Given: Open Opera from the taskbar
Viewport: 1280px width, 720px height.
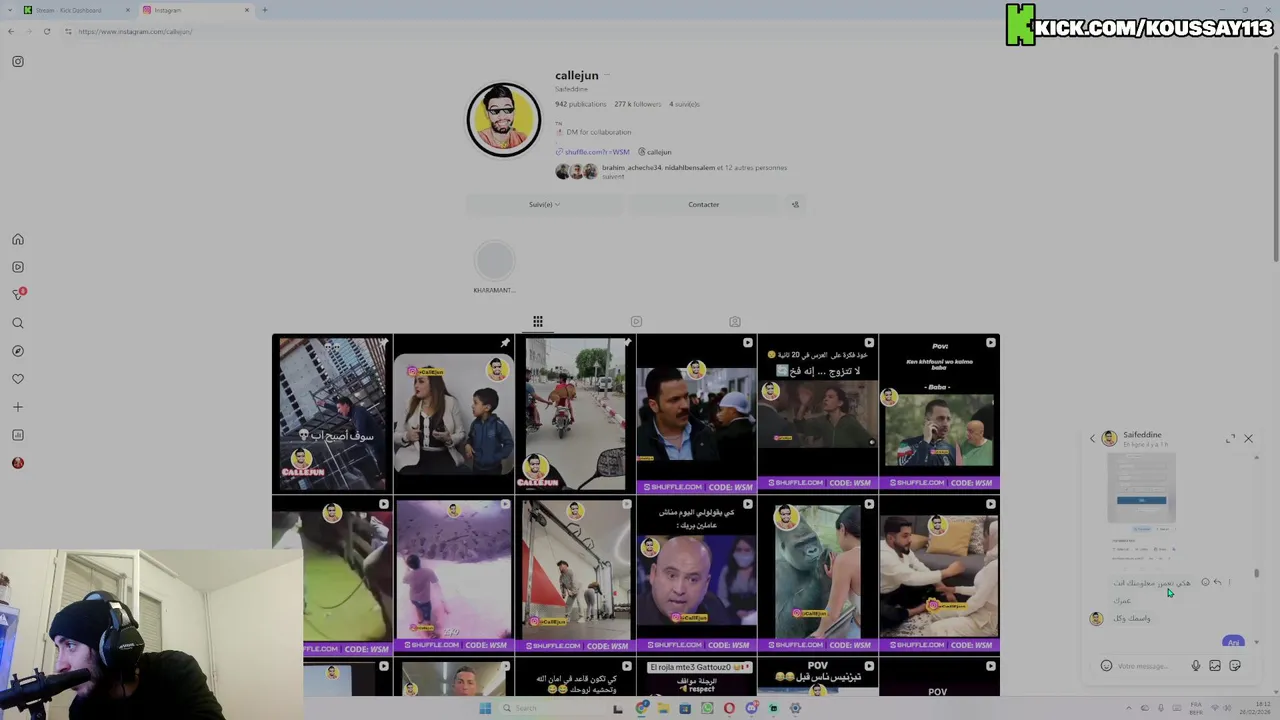Looking at the screenshot, I should (x=729, y=708).
